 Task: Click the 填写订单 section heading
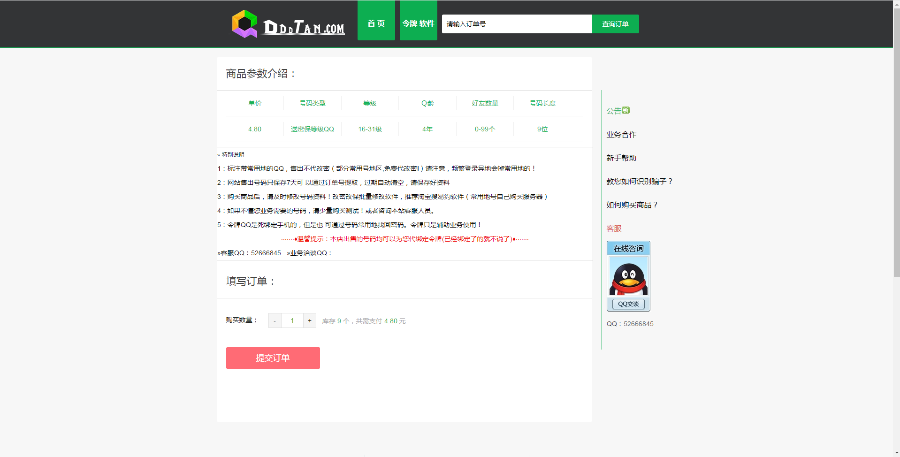pos(251,281)
